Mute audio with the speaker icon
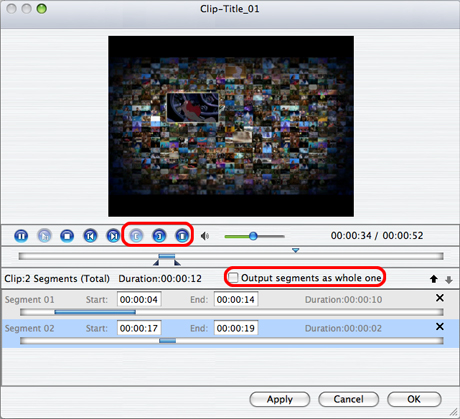The width and height of the screenshot is (460, 419). [x=205, y=236]
